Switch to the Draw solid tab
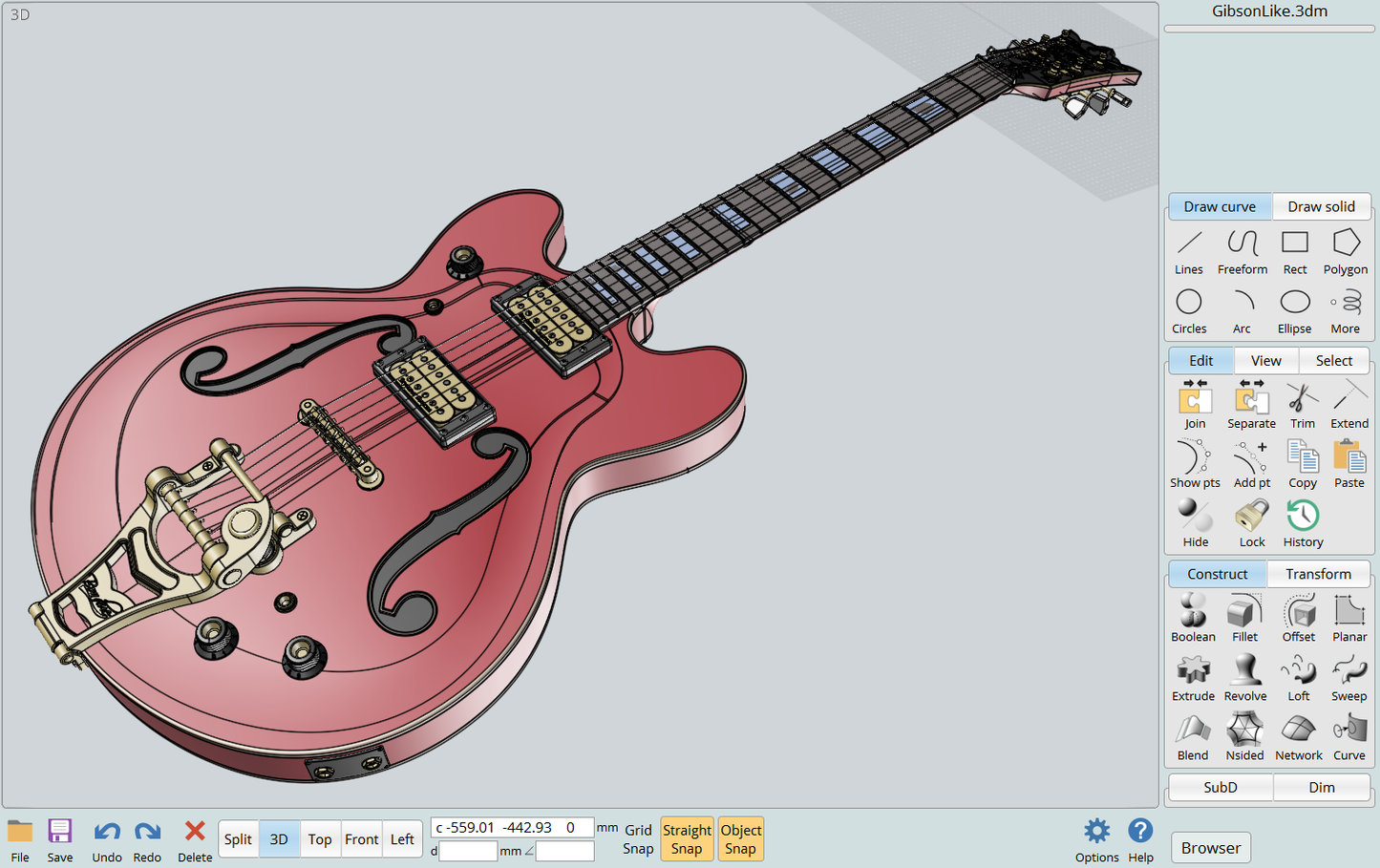1380x868 pixels. [x=1321, y=206]
